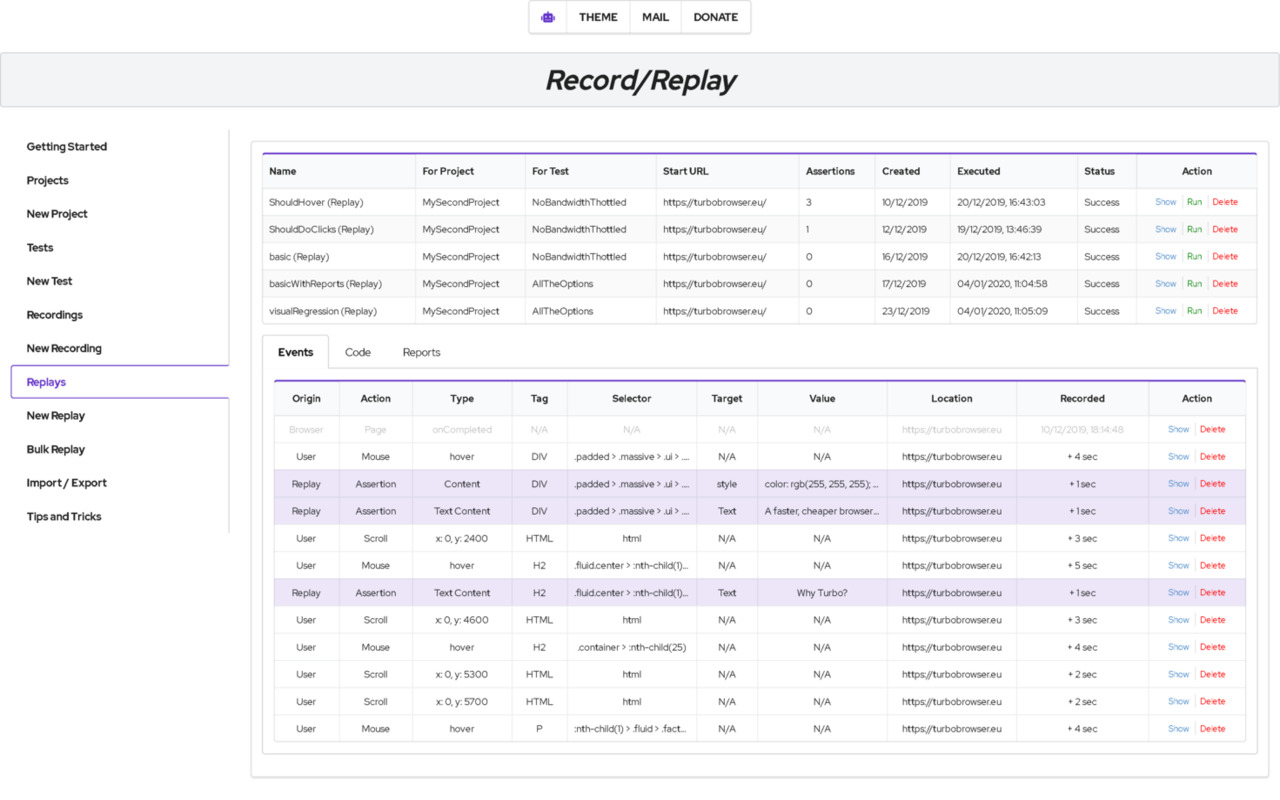Click the 'Why Turbo?' value cell
Image resolution: width=1280 pixels, height=800 pixels.
click(x=822, y=593)
